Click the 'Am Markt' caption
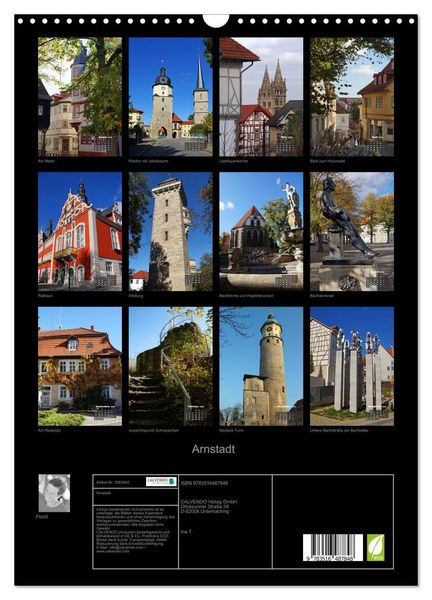432x600 pixels. tap(46, 161)
